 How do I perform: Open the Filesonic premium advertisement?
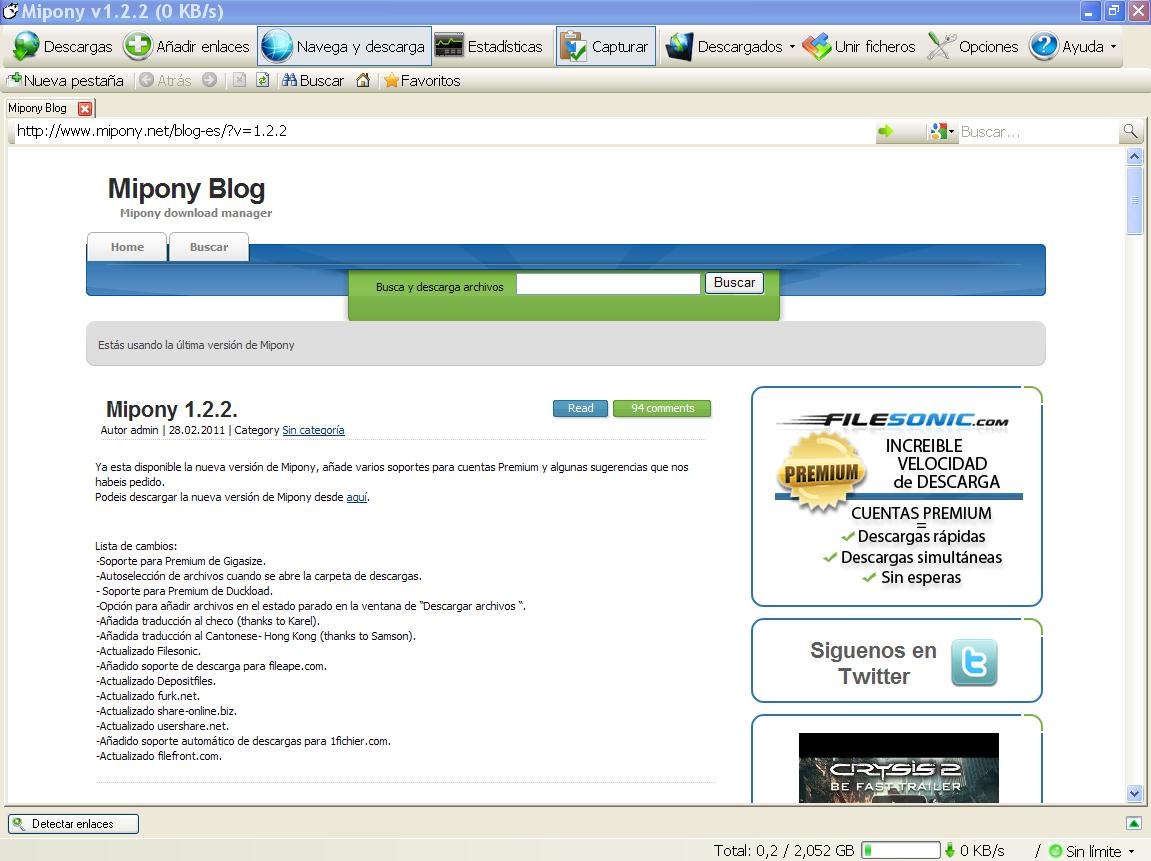(x=896, y=496)
